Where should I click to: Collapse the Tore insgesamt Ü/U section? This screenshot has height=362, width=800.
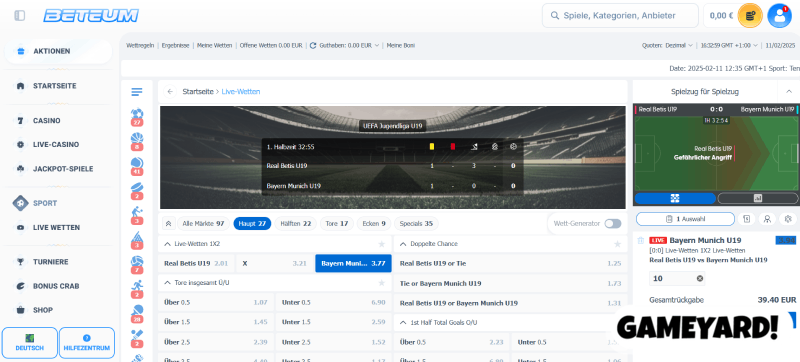(167, 282)
